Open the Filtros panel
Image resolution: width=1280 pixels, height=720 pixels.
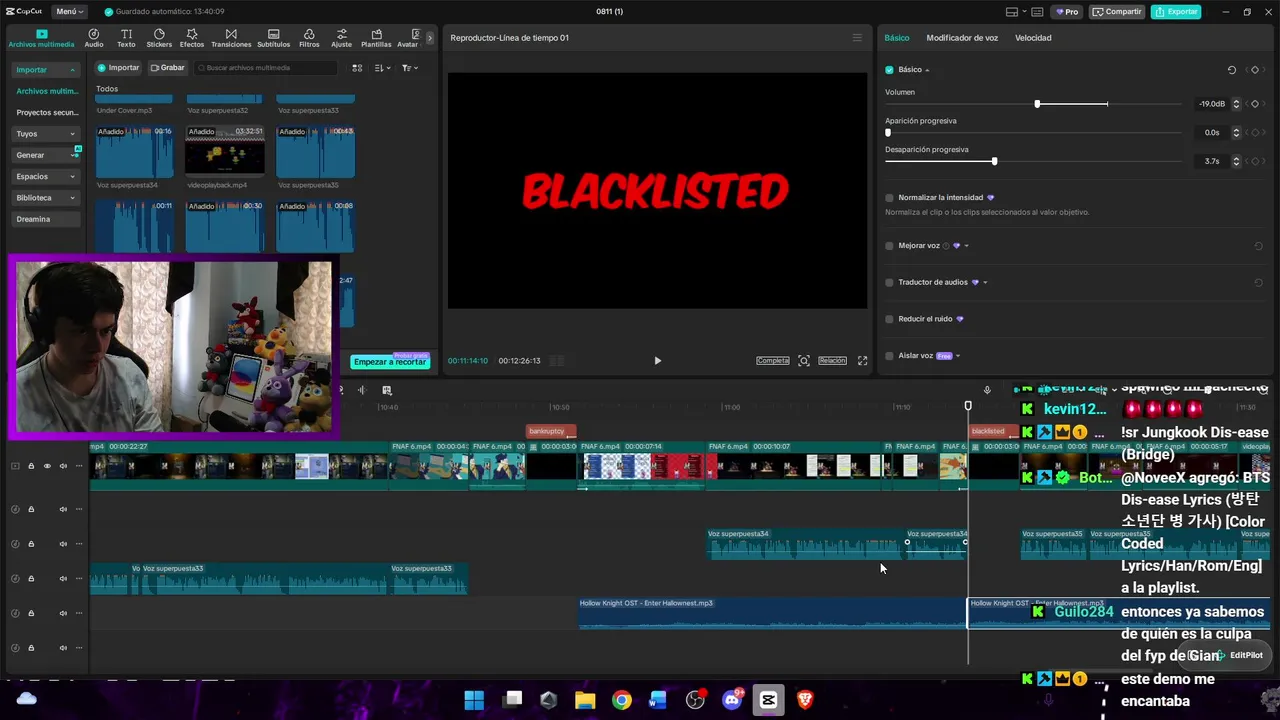click(x=309, y=38)
